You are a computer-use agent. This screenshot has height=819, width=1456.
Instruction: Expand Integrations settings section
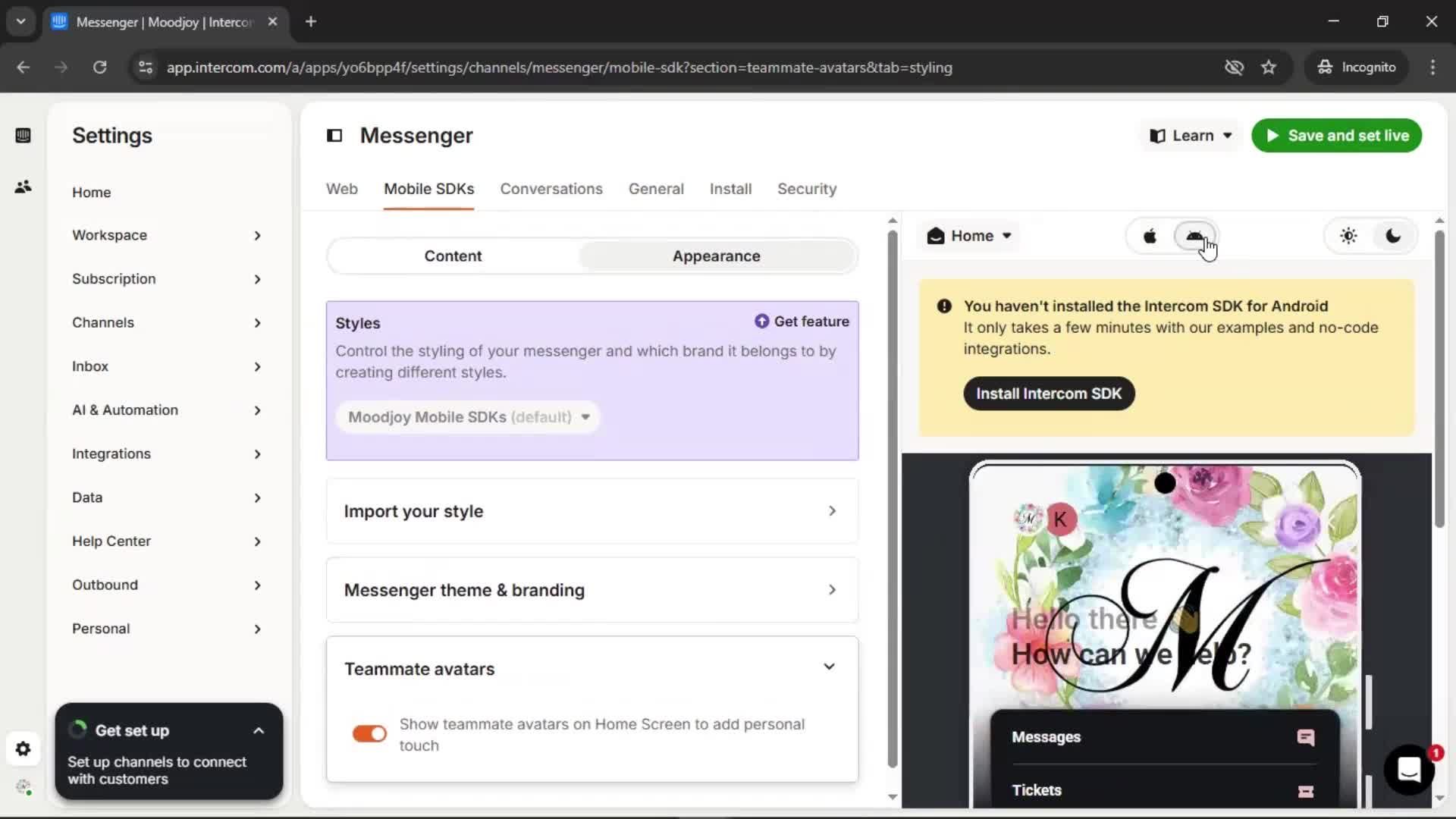pos(167,454)
